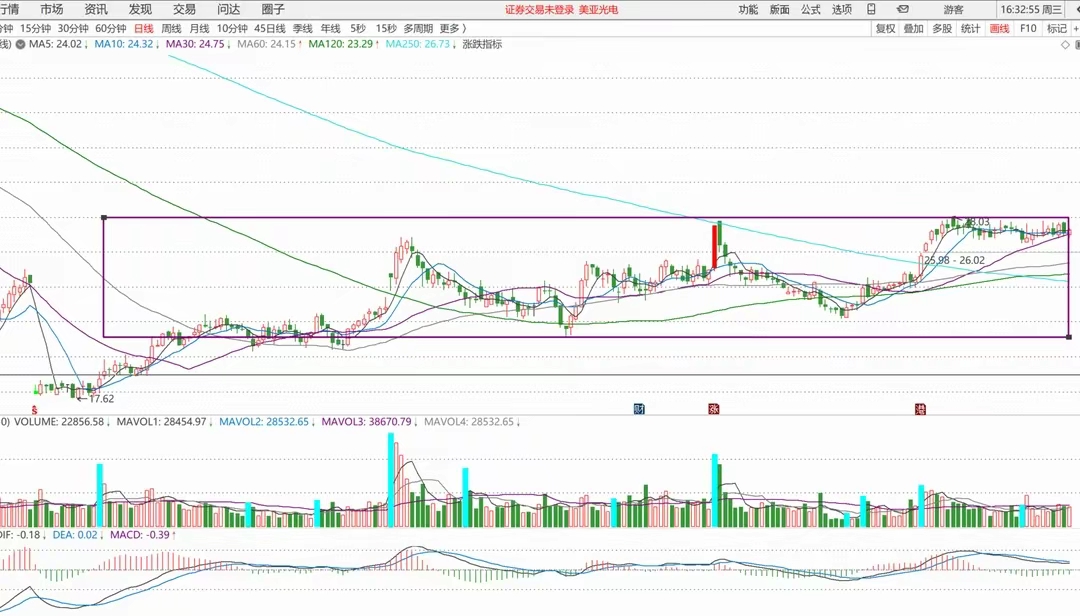1080x616 pixels.
Task: Click the MA60: 24.15 indicator value
Action: (266, 44)
